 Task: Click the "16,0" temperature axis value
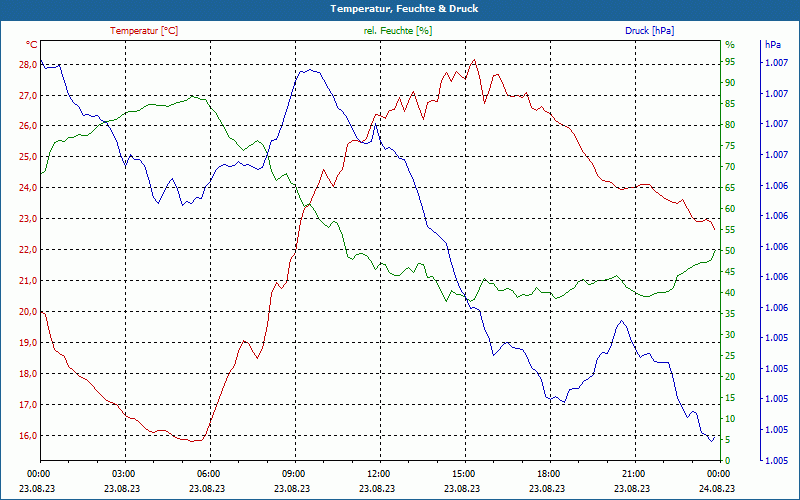coord(28,436)
